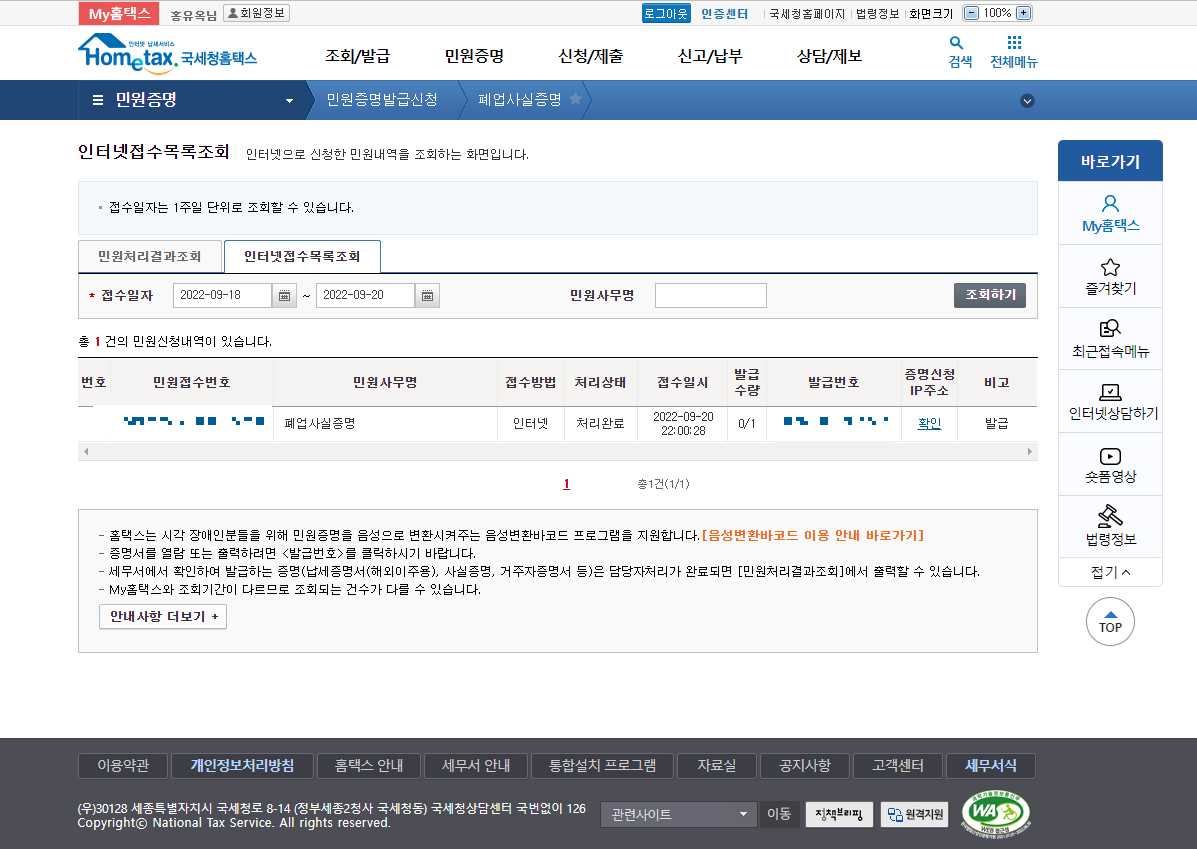Click 조회하기 search button
This screenshot has width=1197, height=849.
click(x=990, y=295)
